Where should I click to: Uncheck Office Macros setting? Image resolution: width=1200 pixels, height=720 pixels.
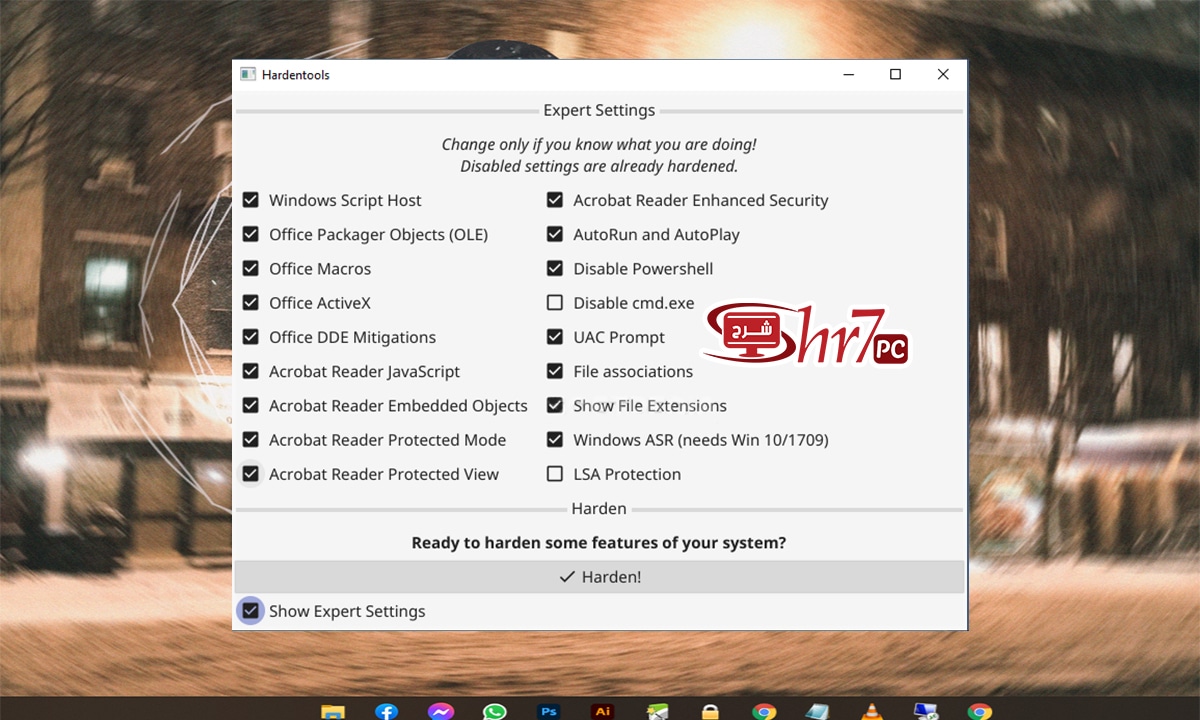tap(250, 269)
